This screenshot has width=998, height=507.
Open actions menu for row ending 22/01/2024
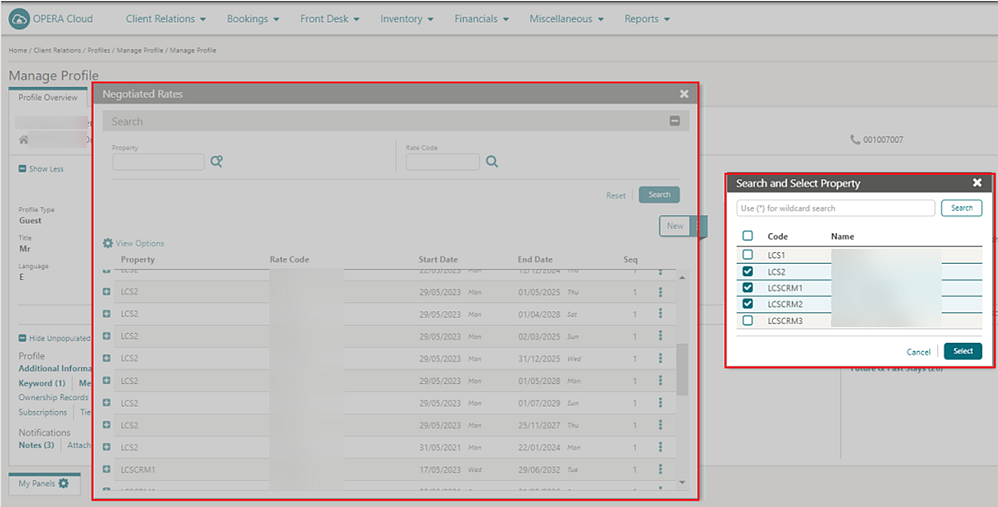[x=660, y=447]
